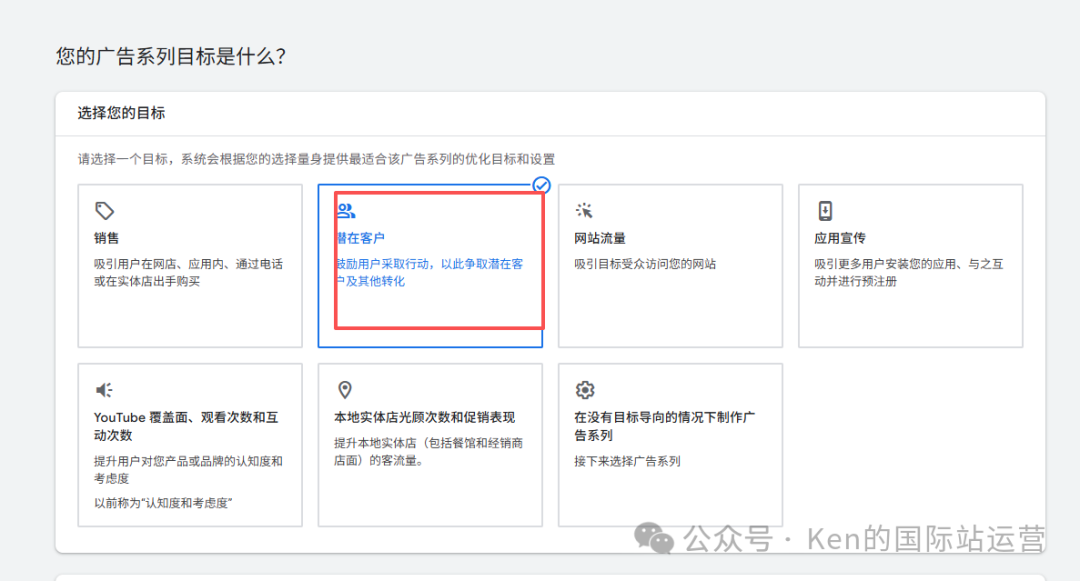Viewport: 1080px width, 581px height.
Task: Click the megaphone icon for YouTube goal
Action: coord(104,390)
